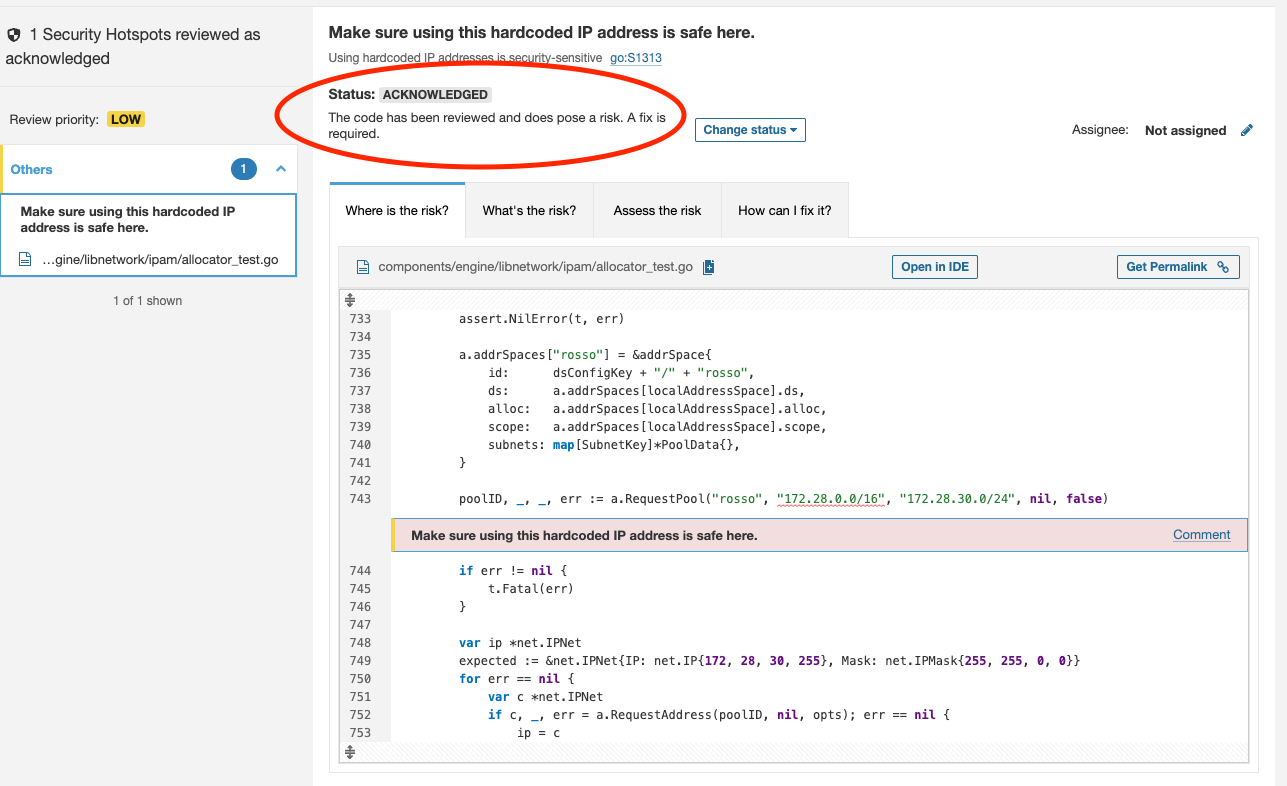Click the Comment link on the hotspot message
Viewport: 1287px width, 786px height.
click(1201, 535)
